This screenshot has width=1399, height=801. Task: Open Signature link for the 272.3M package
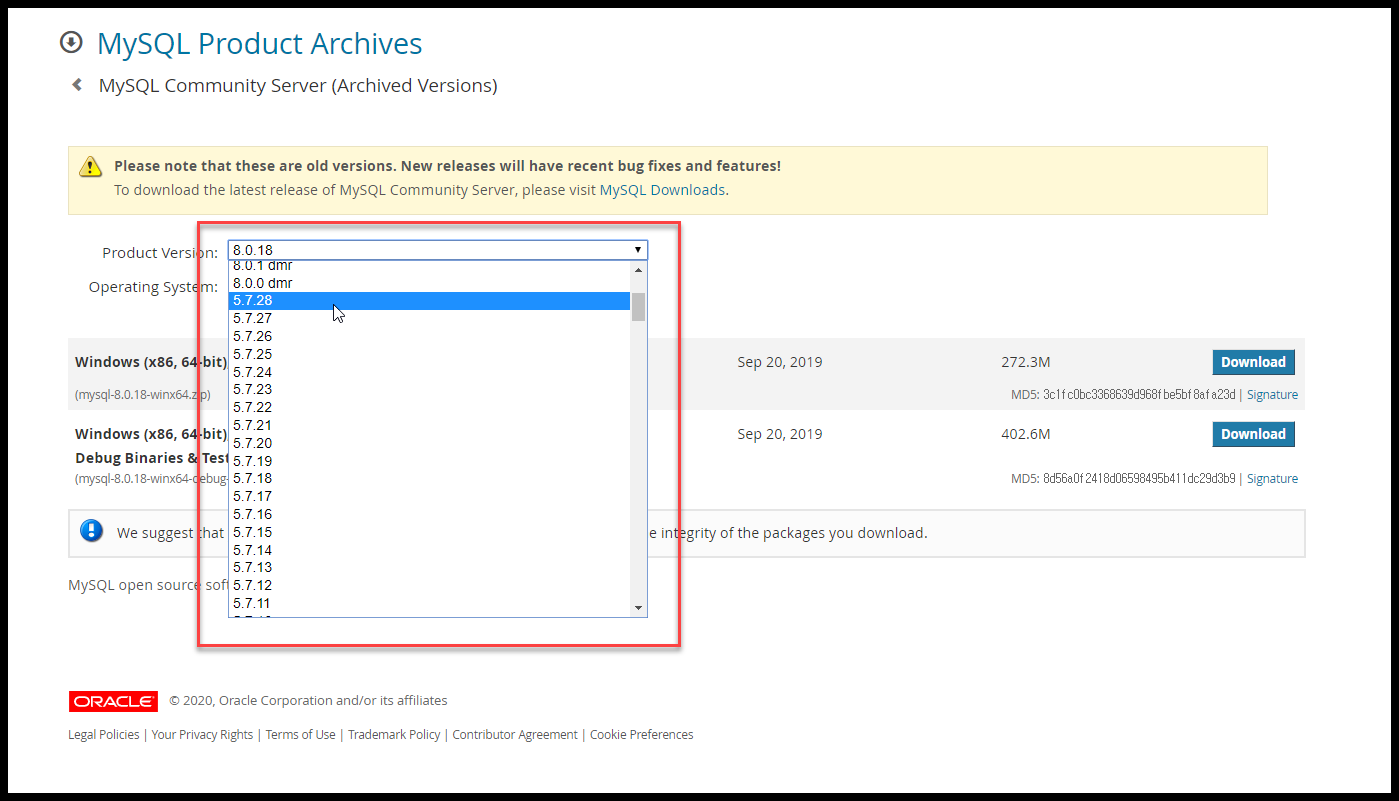pyautogui.click(x=1272, y=395)
